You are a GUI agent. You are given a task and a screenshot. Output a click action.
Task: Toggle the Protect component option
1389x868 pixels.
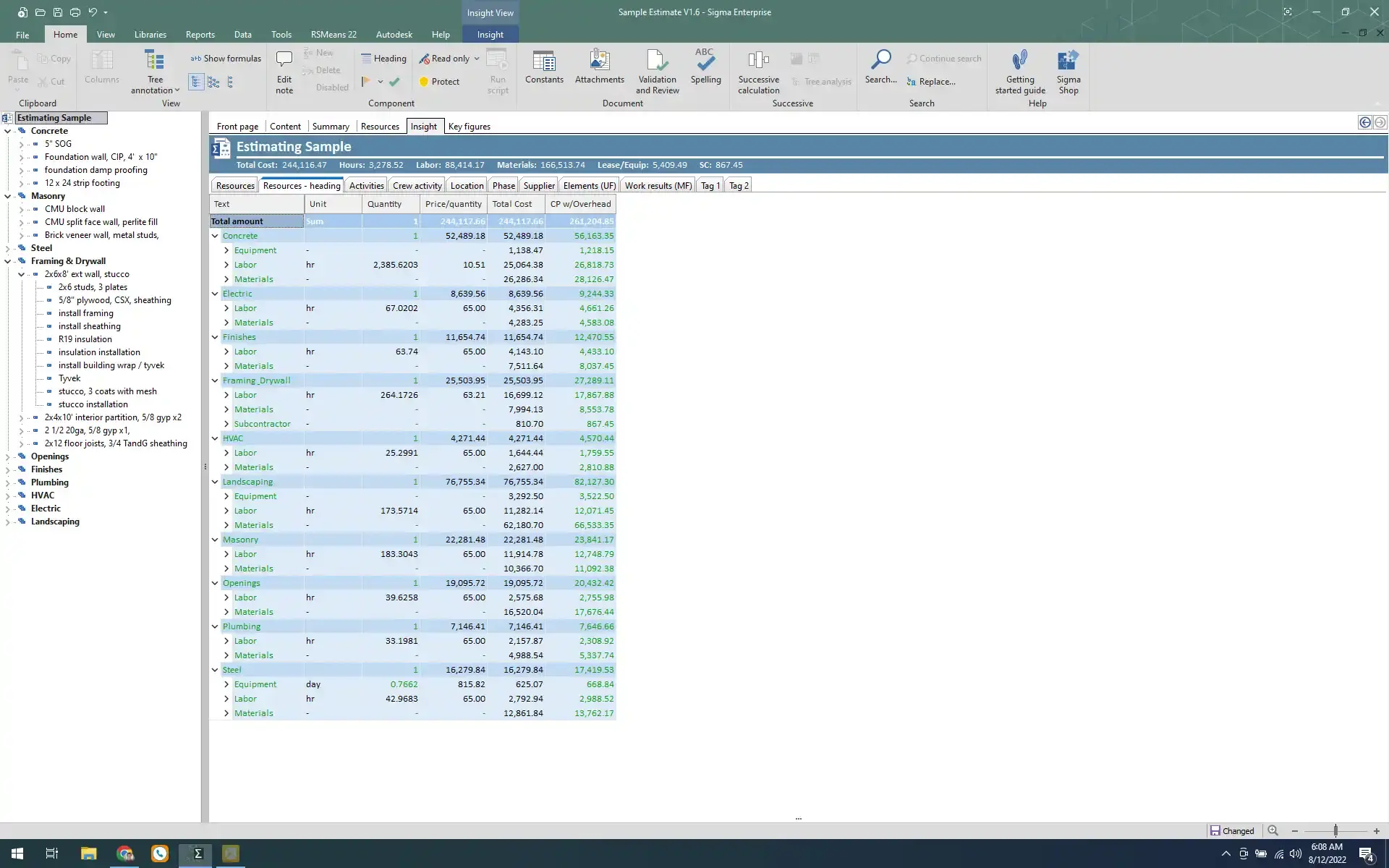[x=438, y=82]
